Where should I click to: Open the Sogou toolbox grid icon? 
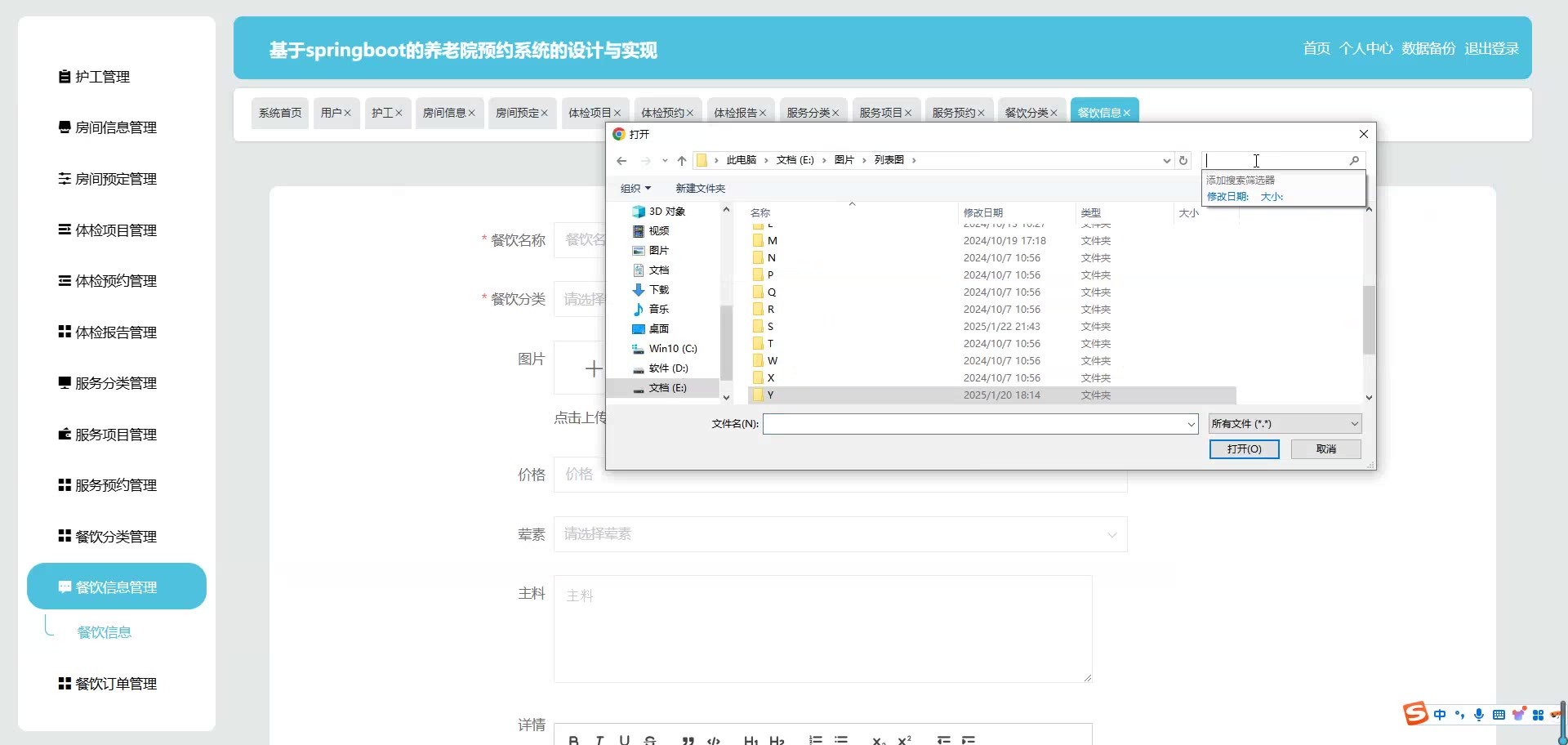tap(1538, 715)
